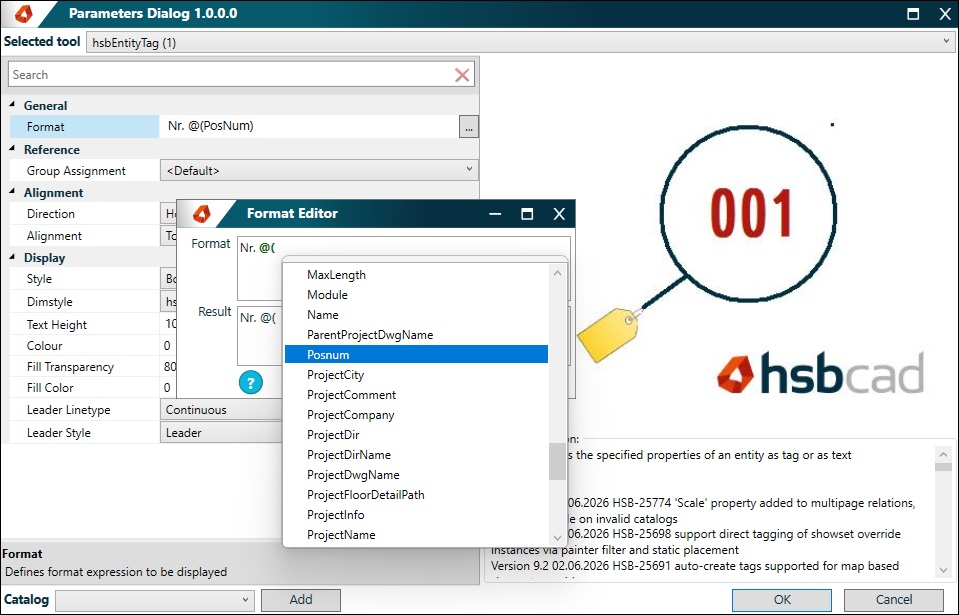Open Leader Linetype Continuous dropdown
959x615 pixels.
pyautogui.click(x=223, y=410)
